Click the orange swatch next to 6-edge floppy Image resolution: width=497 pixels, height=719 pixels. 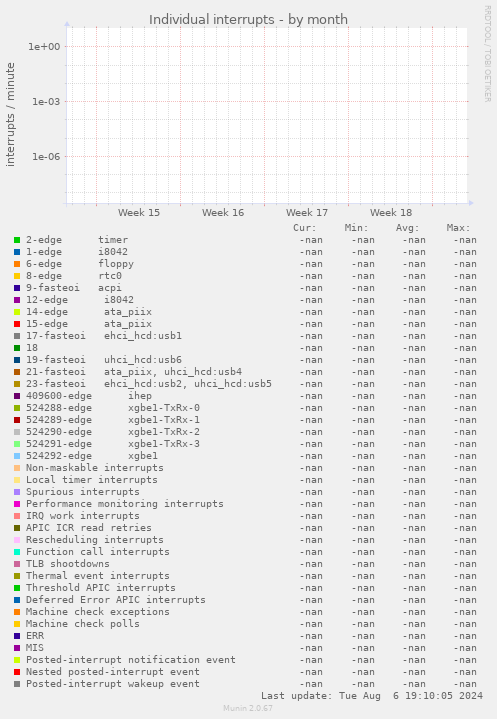(x=17, y=264)
